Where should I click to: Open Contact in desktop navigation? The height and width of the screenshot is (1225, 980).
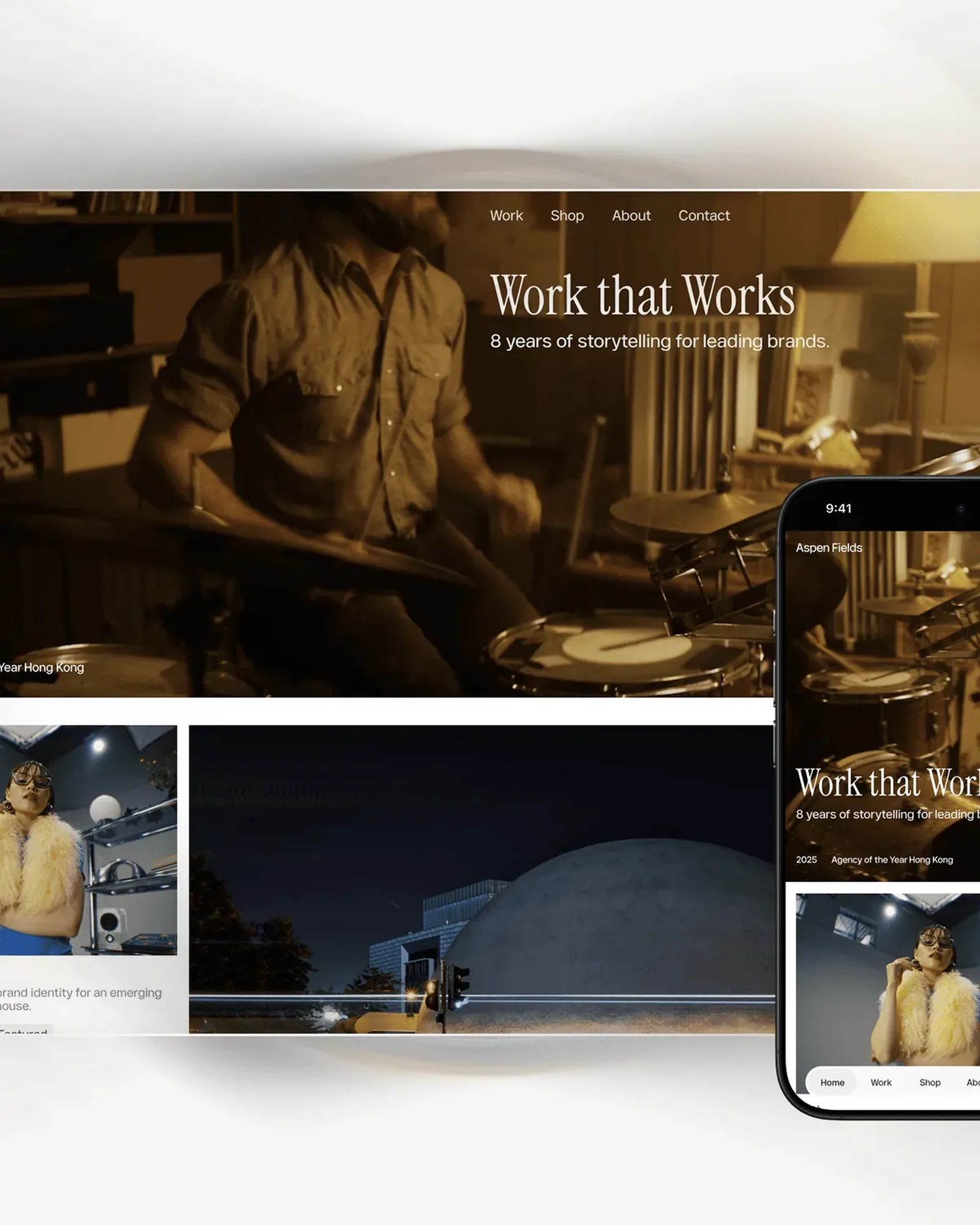(704, 216)
